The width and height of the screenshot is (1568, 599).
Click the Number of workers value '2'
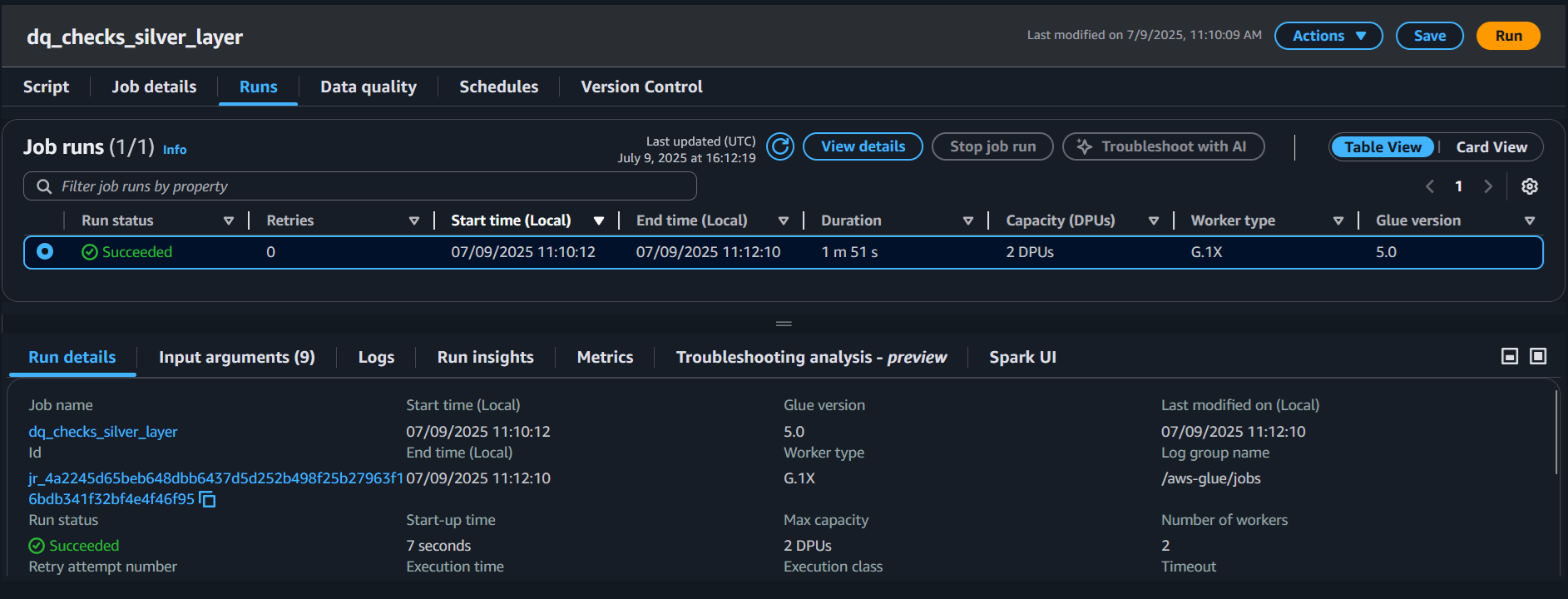pos(1165,546)
